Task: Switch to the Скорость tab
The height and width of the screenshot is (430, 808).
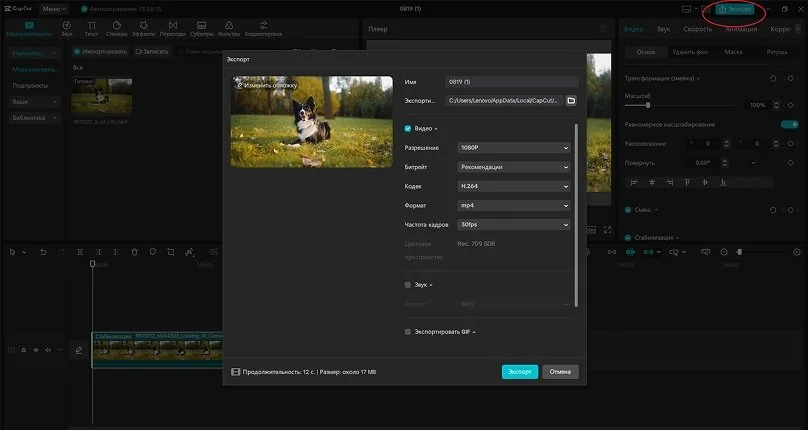Action: click(697, 29)
